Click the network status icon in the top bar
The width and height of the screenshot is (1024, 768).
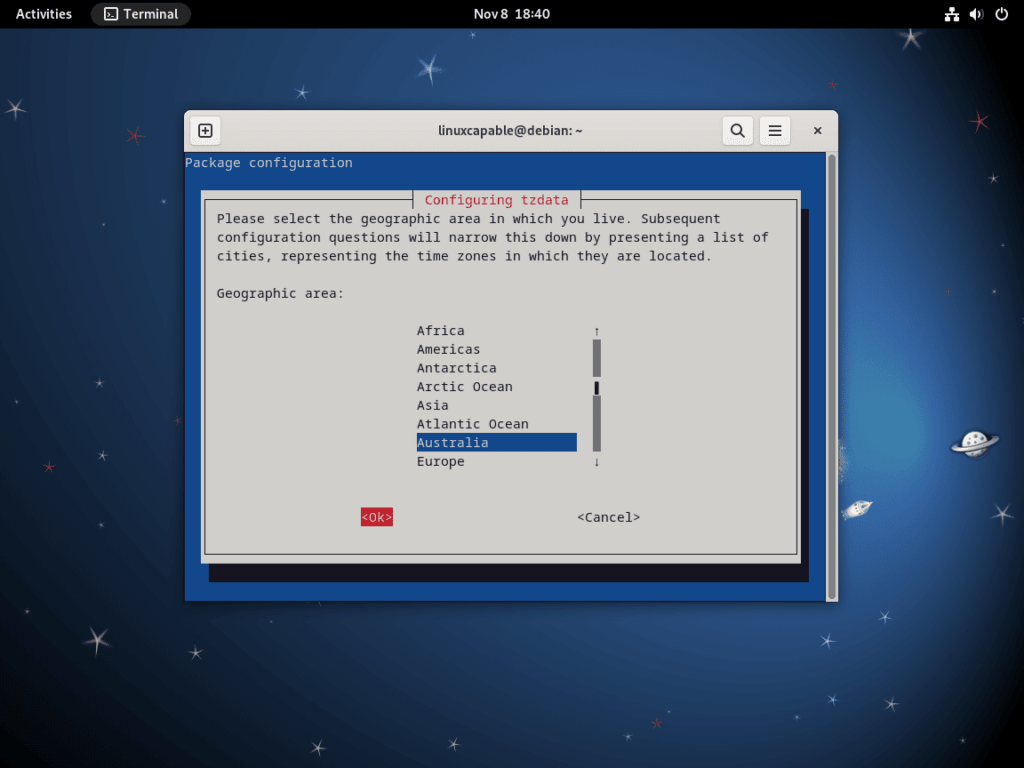click(951, 14)
